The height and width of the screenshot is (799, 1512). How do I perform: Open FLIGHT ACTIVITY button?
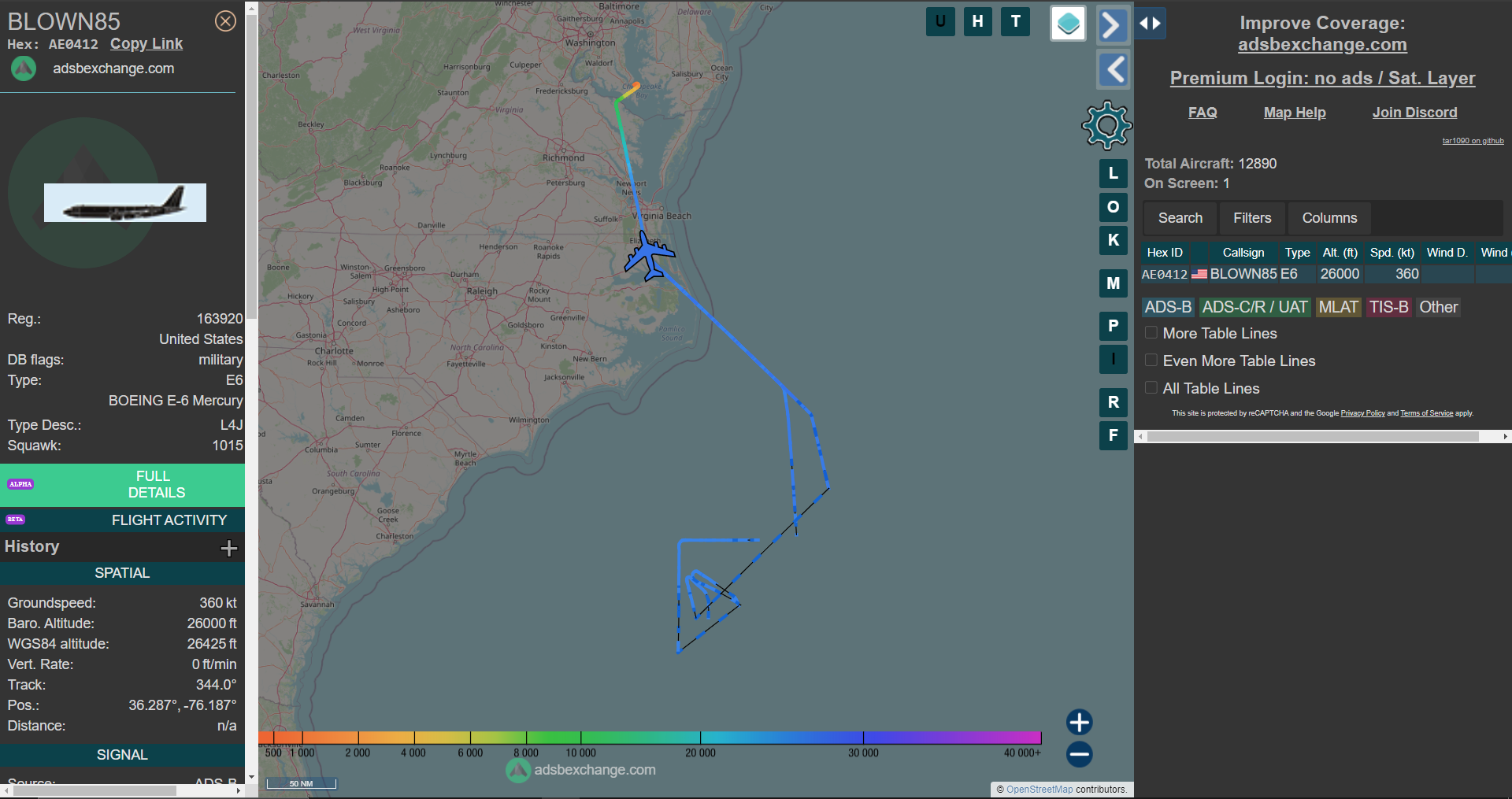click(x=122, y=520)
